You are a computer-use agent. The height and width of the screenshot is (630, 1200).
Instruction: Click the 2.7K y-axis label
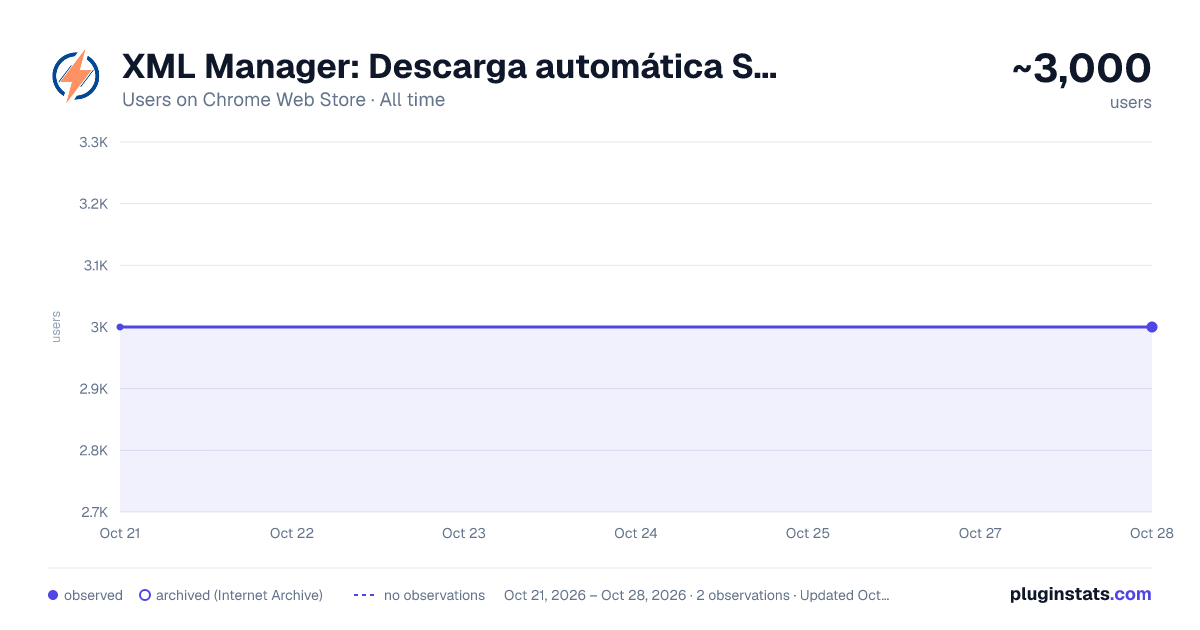point(93,512)
